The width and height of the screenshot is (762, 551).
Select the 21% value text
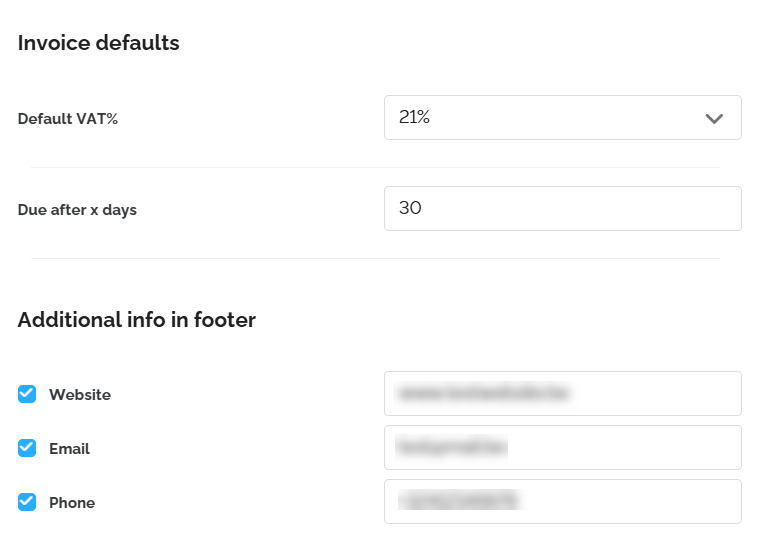[414, 118]
